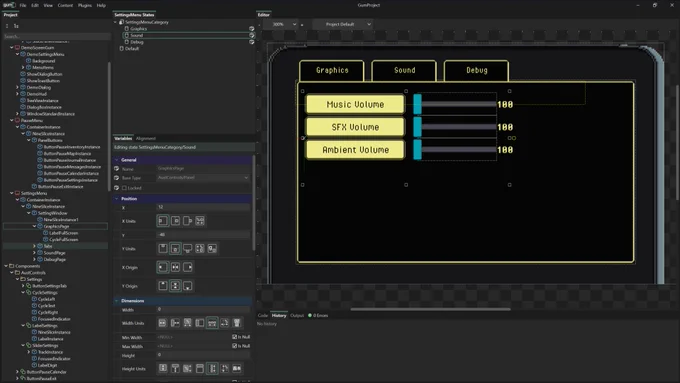Open the Project Default dropdown
Image resolution: width=680 pixels, height=383 pixels.
[x=343, y=24]
